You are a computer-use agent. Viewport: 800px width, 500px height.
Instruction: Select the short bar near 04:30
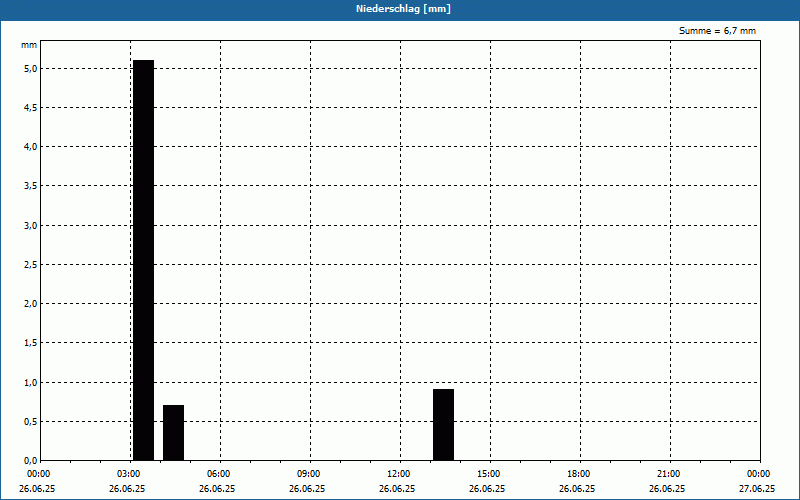173,433
